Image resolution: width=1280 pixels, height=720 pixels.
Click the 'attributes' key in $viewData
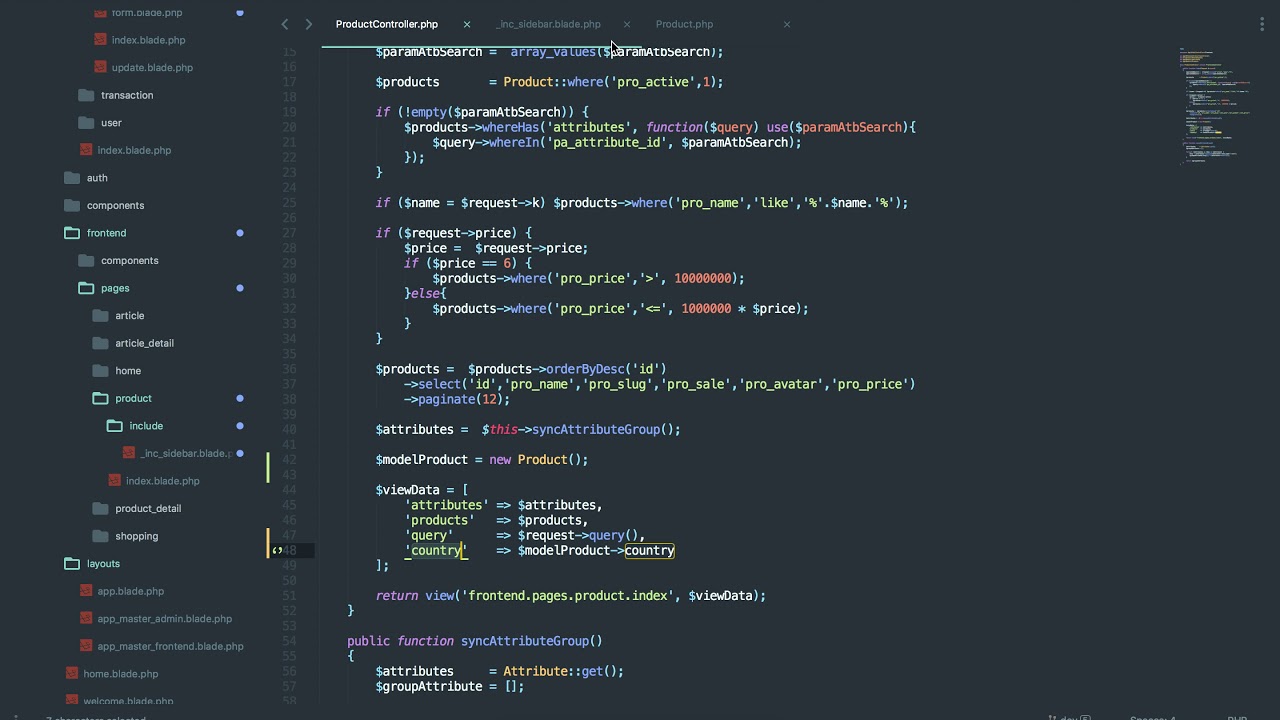coord(446,505)
